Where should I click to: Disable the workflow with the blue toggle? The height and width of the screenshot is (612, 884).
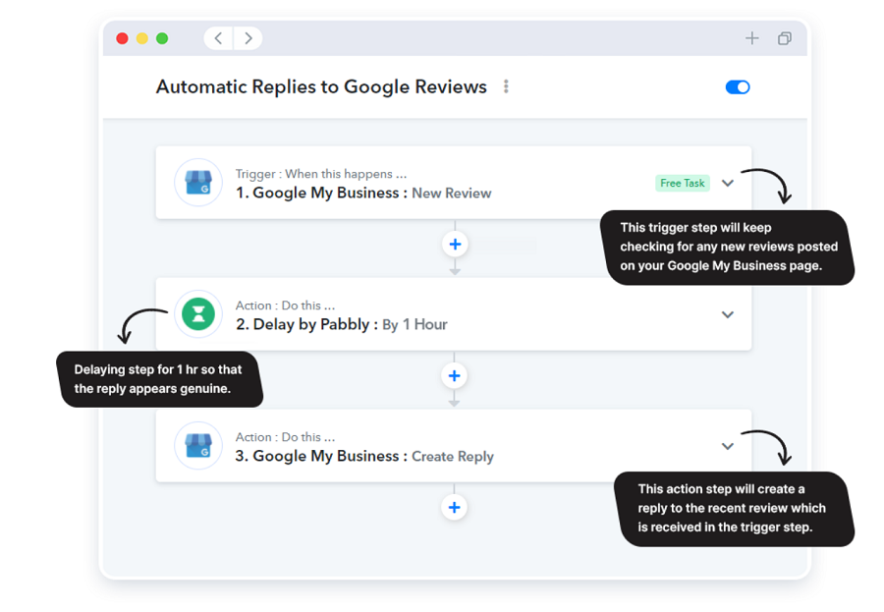coord(737,87)
